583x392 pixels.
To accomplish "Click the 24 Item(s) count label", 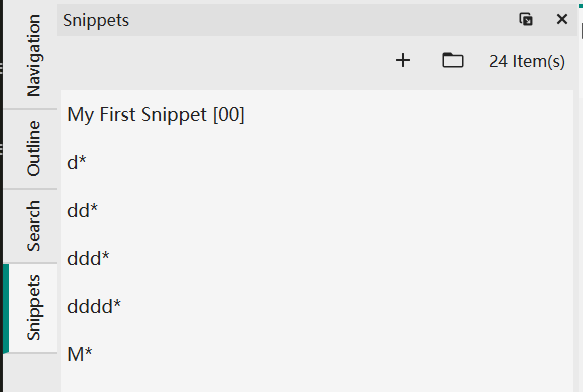I will 526,61.
